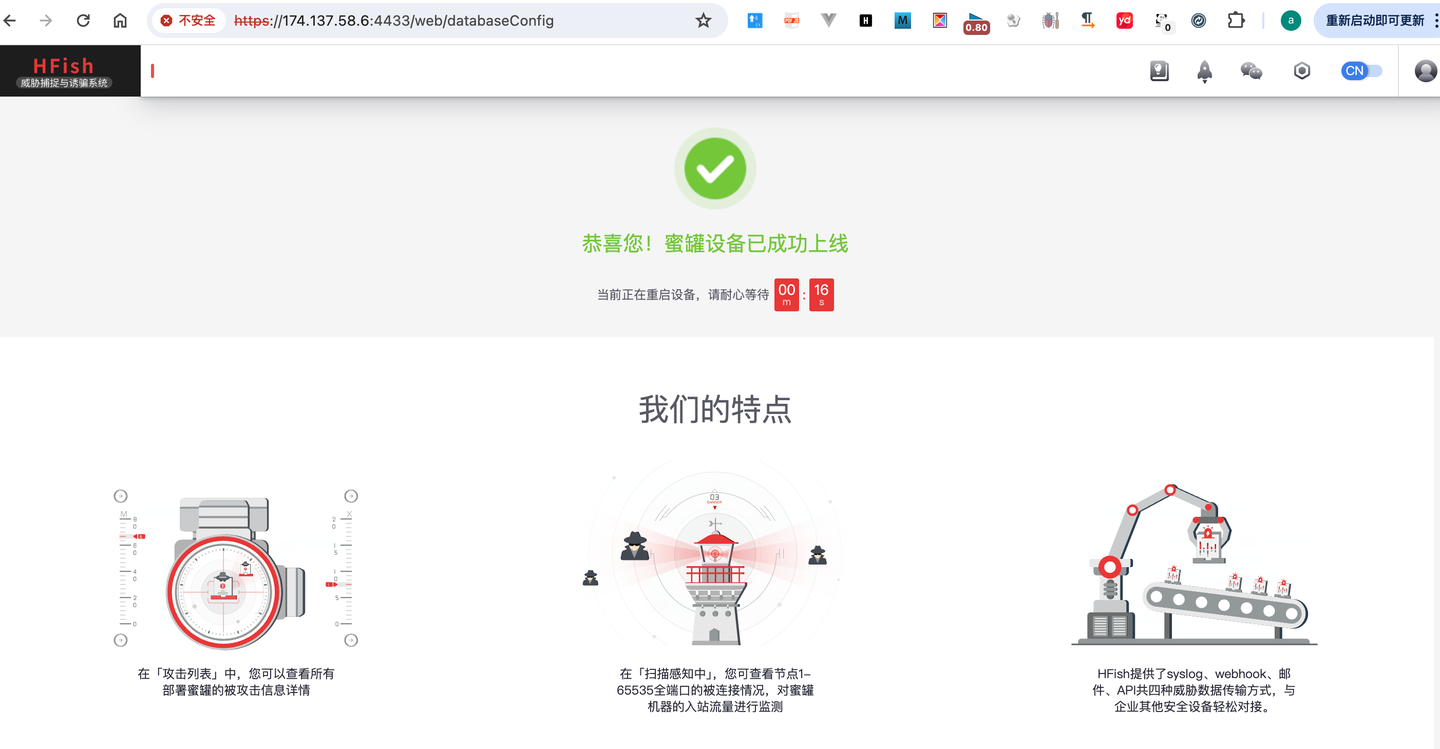Open the Chrome three-dot overflow menu
1440x749 pixels.
click(x=1435, y=20)
